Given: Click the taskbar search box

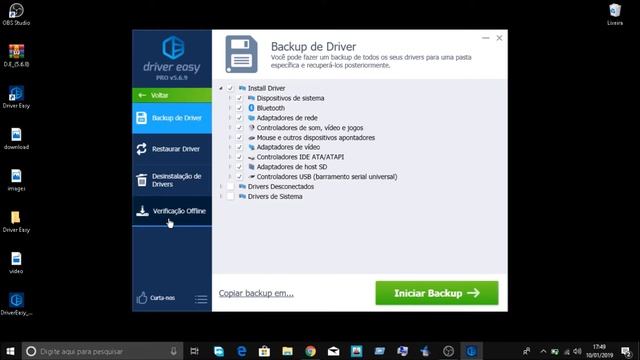Looking at the screenshot, I should 102,351.
